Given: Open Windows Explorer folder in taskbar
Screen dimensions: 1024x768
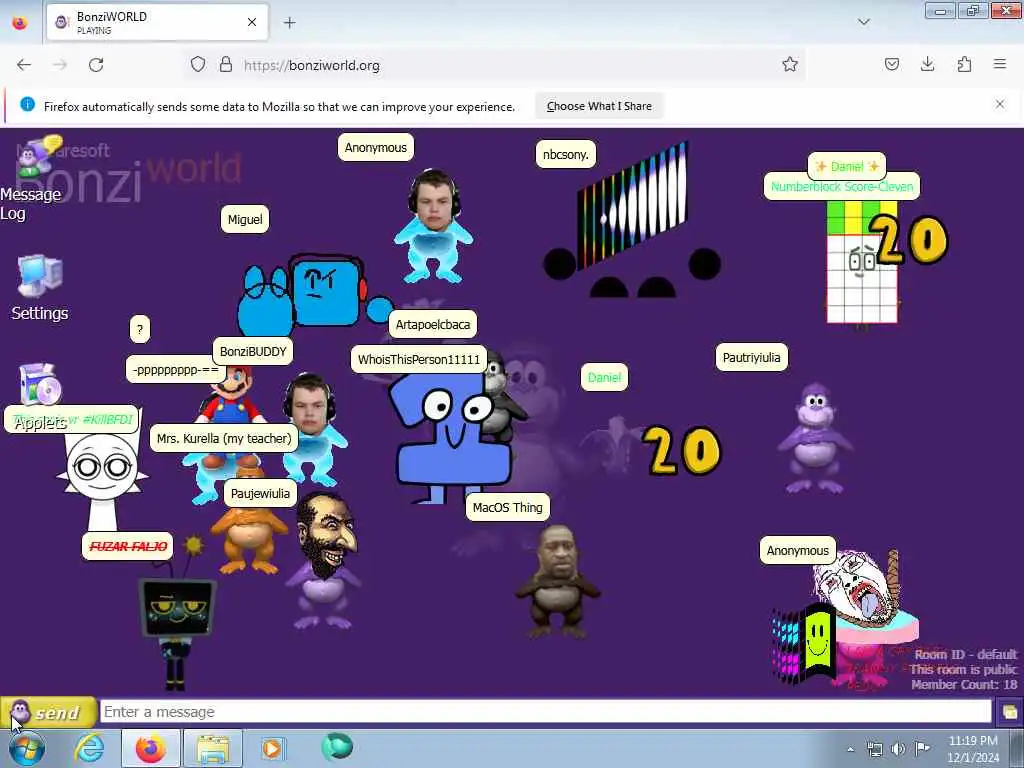Looking at the screenshot, I should click(x=213, y=748).
